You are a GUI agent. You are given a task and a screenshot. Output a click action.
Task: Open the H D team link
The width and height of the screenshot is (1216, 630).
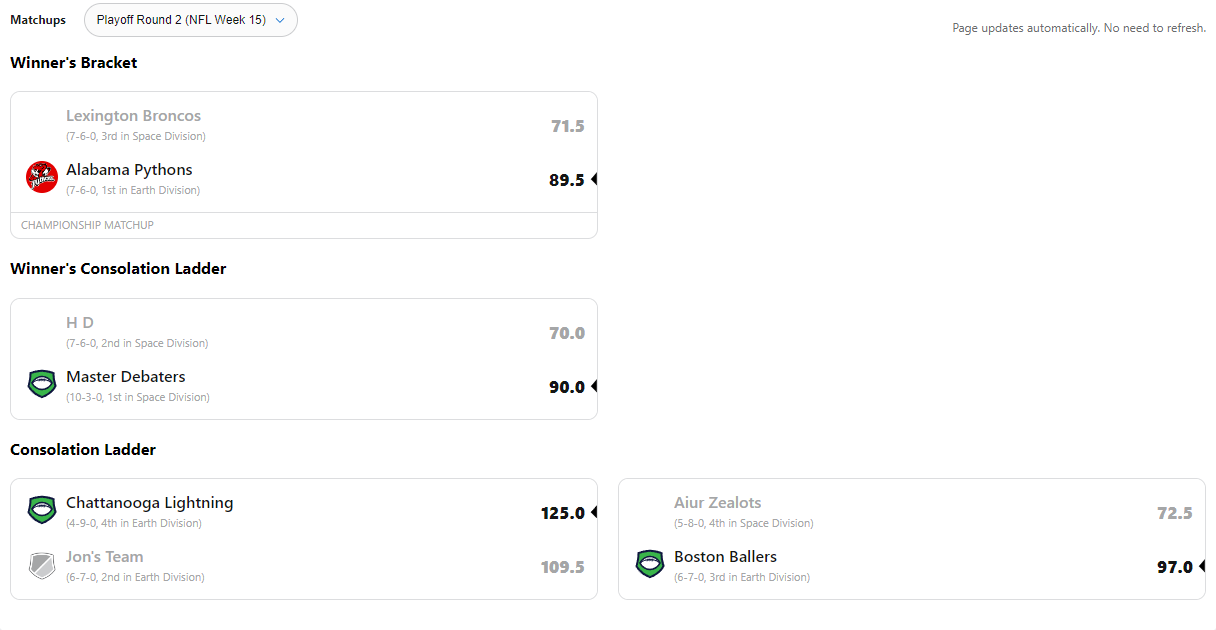(x=80, y=323)
